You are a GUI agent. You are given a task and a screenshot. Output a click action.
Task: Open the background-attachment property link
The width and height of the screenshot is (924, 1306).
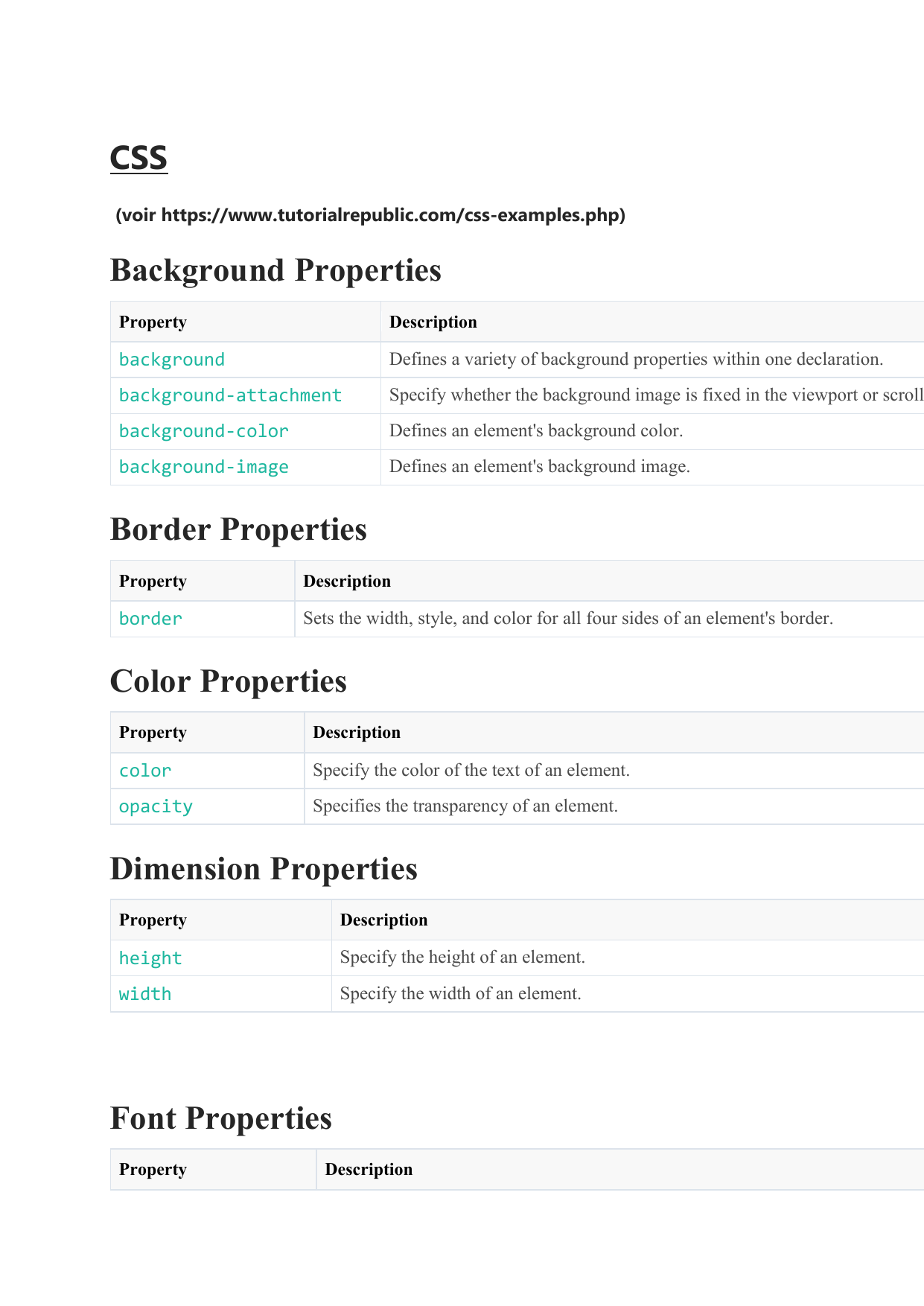pos(230,395)
